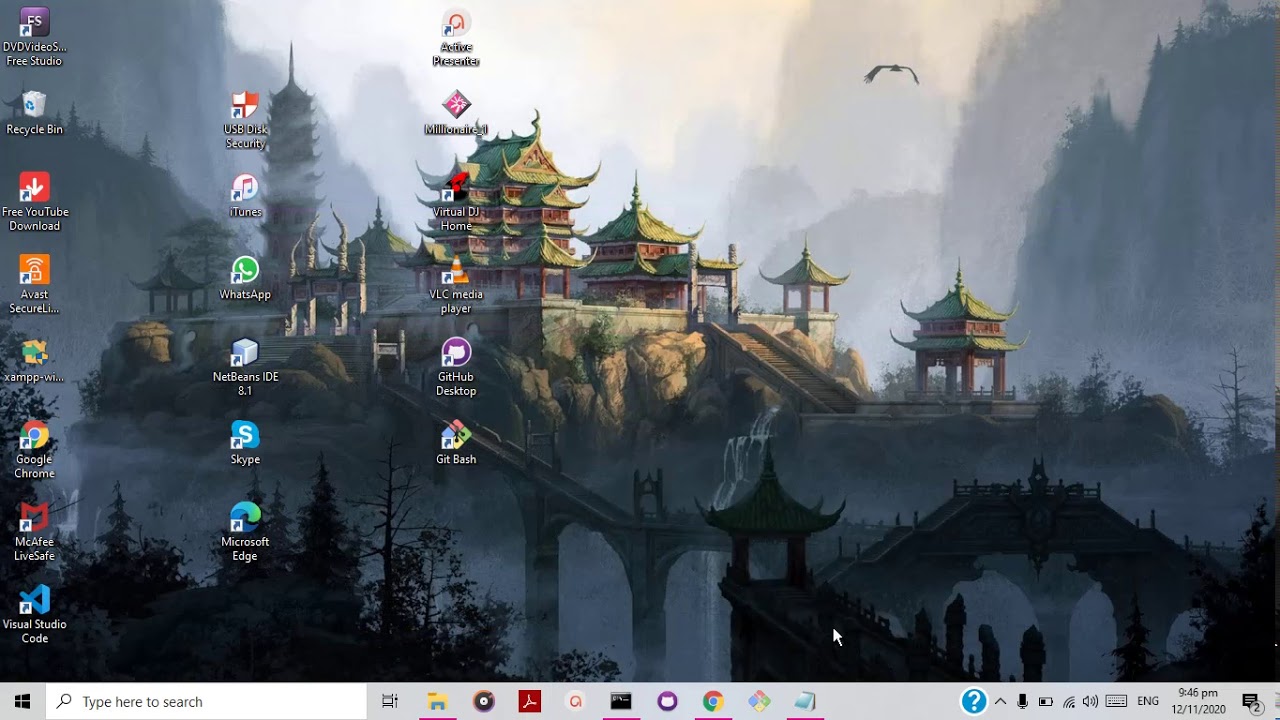Select GitHub Desktop shortcut
The width and height of the screenshot is (1280, 720).
[456, 367]
